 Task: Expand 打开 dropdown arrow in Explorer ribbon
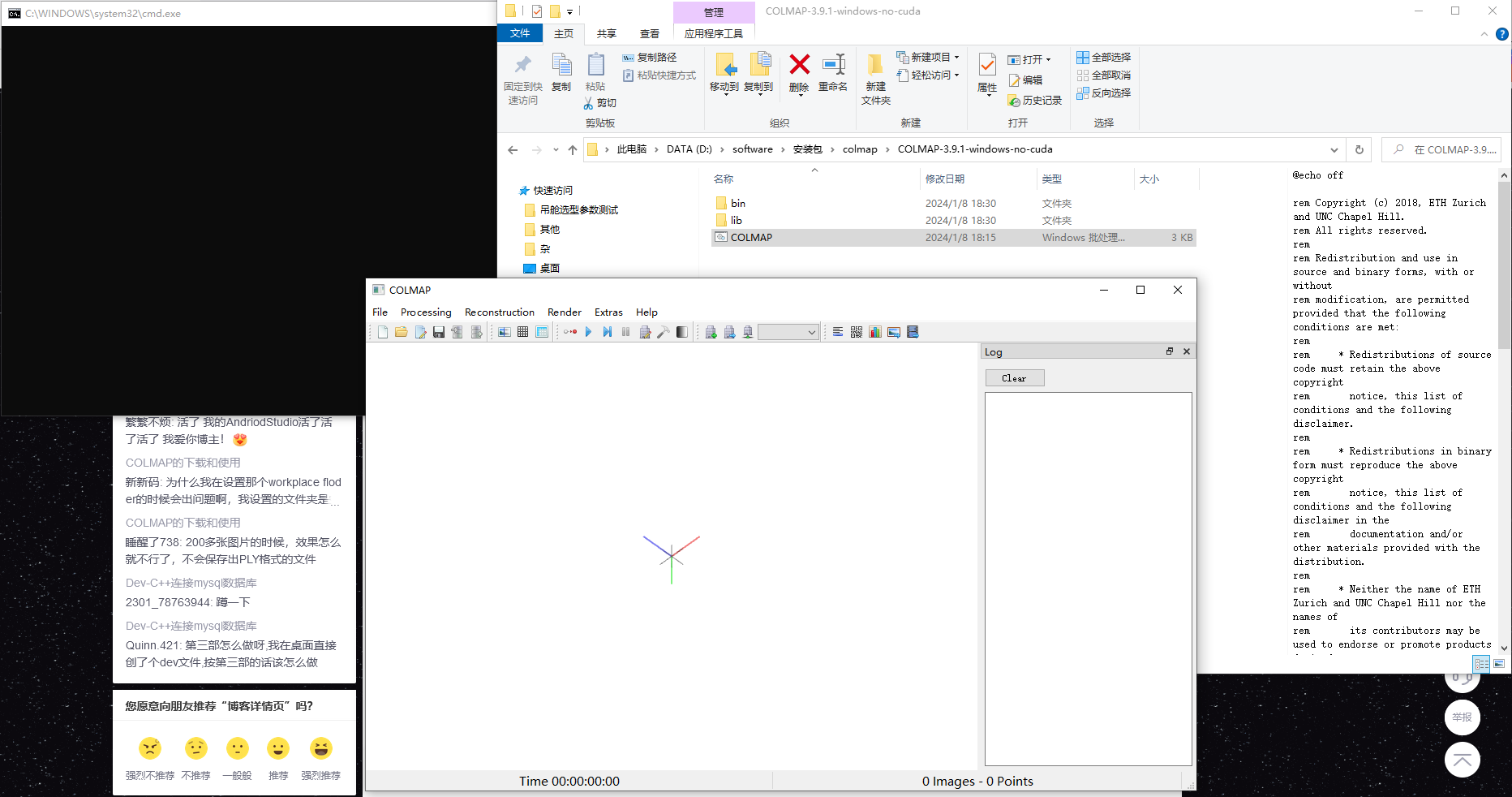click(x=1048, y=60)
